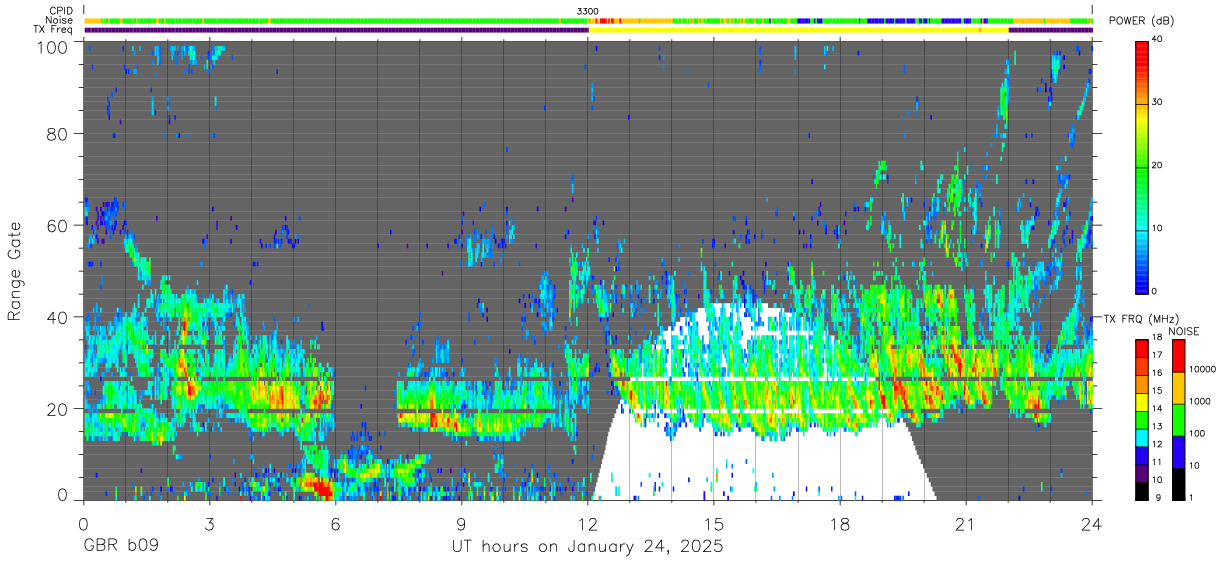Click the green middle of power color bar
This screenshot has width=1228, height=567.
click(x=1141, y=165)
